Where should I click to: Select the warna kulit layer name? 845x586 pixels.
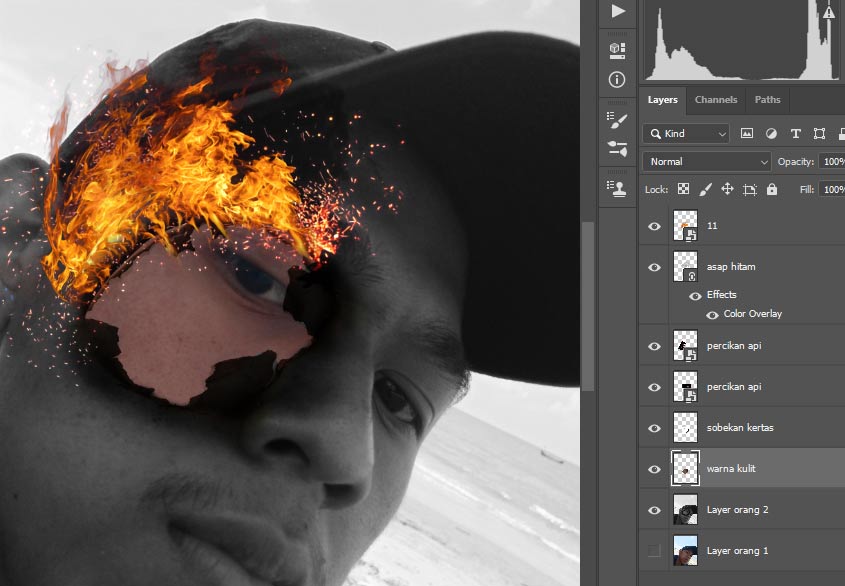pyautogui.click(x=731, y=468)
